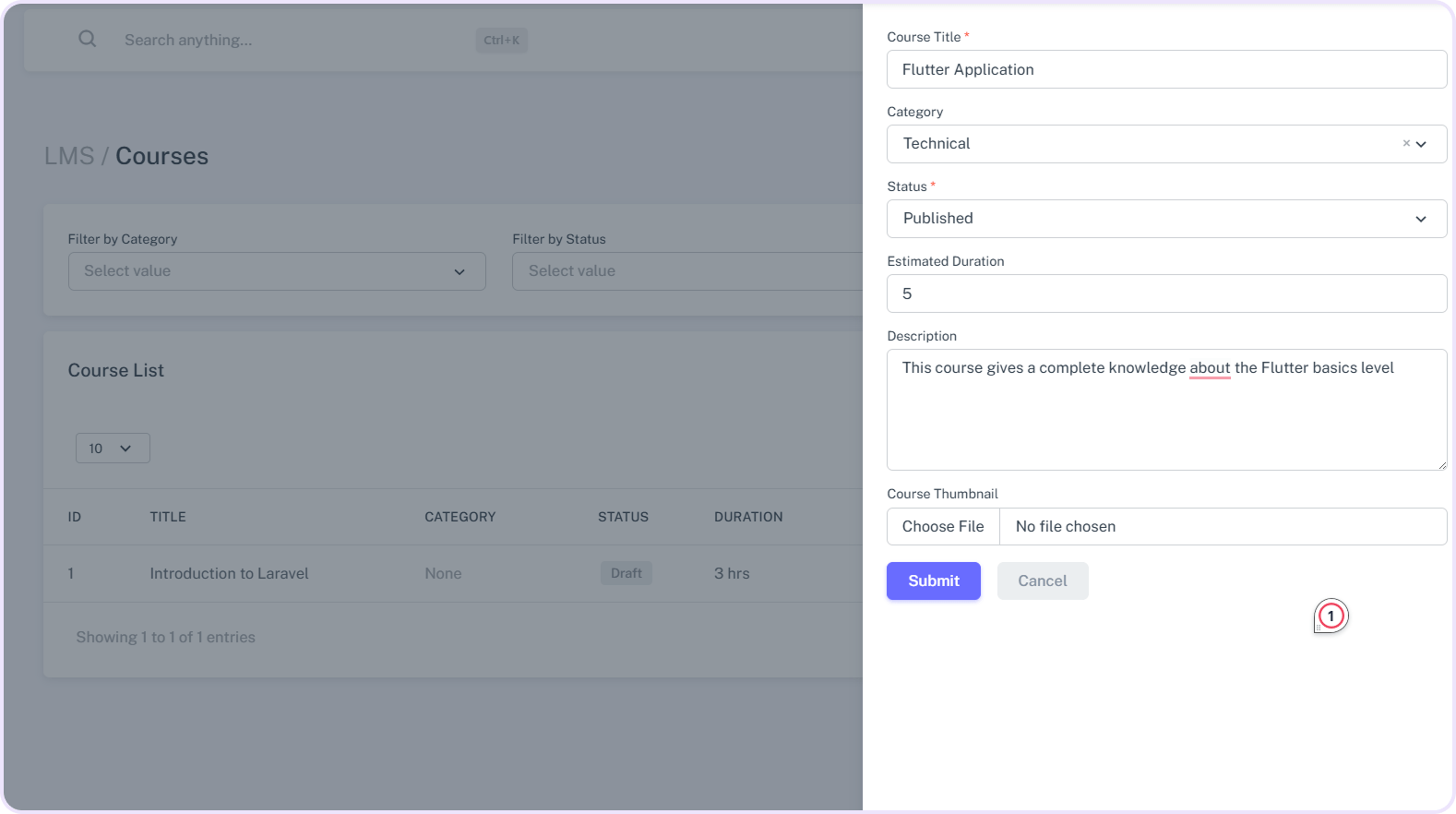This screenshot has width=1456, height=814.
Task: Expand the Status dropdown showing Published
Action: (1166, 219)
